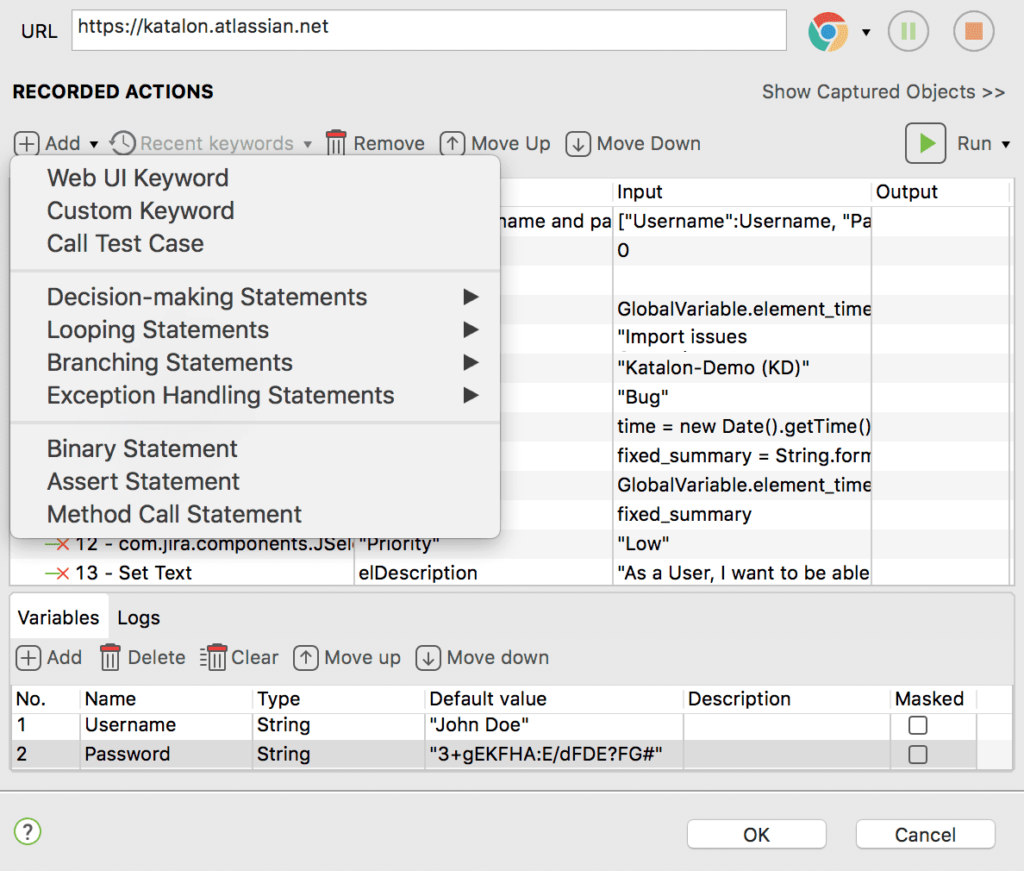Remove the selected recorded action
Image resolution: width=1024 pixels, height=871 pixels.
point(374,143)
